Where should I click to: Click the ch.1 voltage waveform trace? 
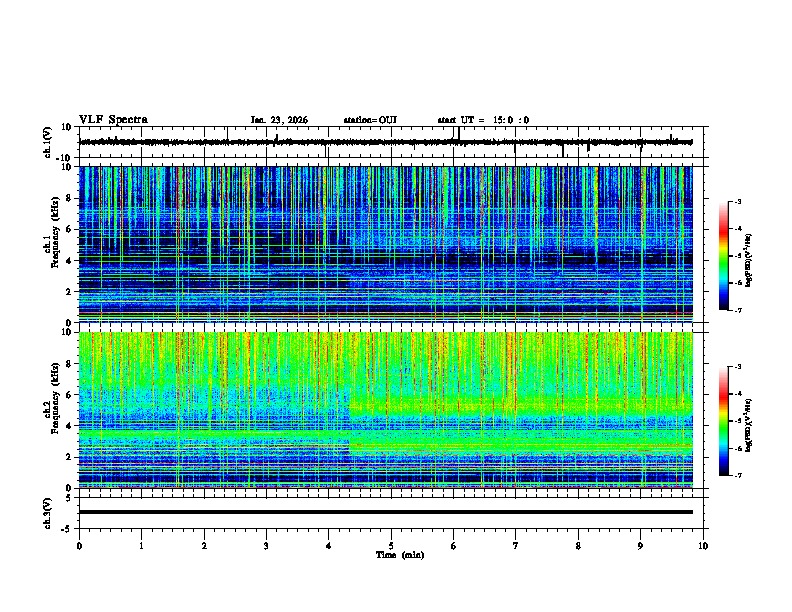click(386, 142)
